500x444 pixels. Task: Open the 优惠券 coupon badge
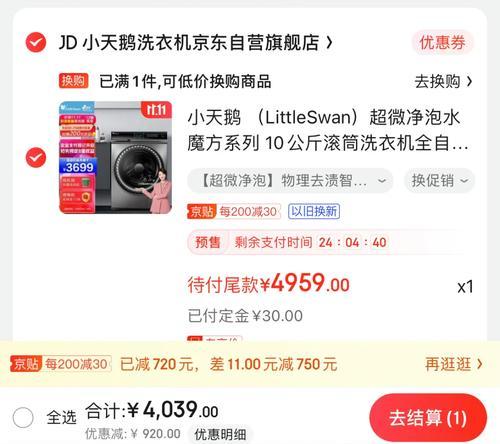[442, 42]
